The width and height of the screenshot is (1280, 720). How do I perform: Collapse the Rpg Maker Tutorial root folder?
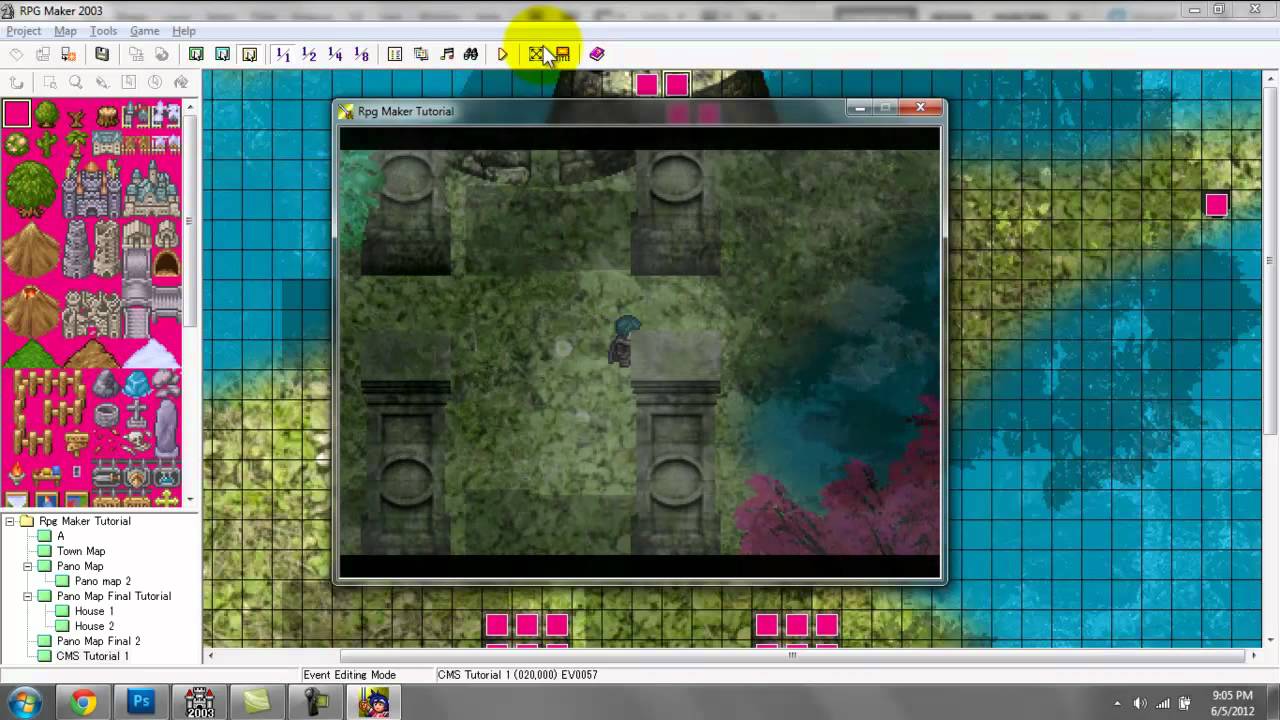click(x=10, y=521)
